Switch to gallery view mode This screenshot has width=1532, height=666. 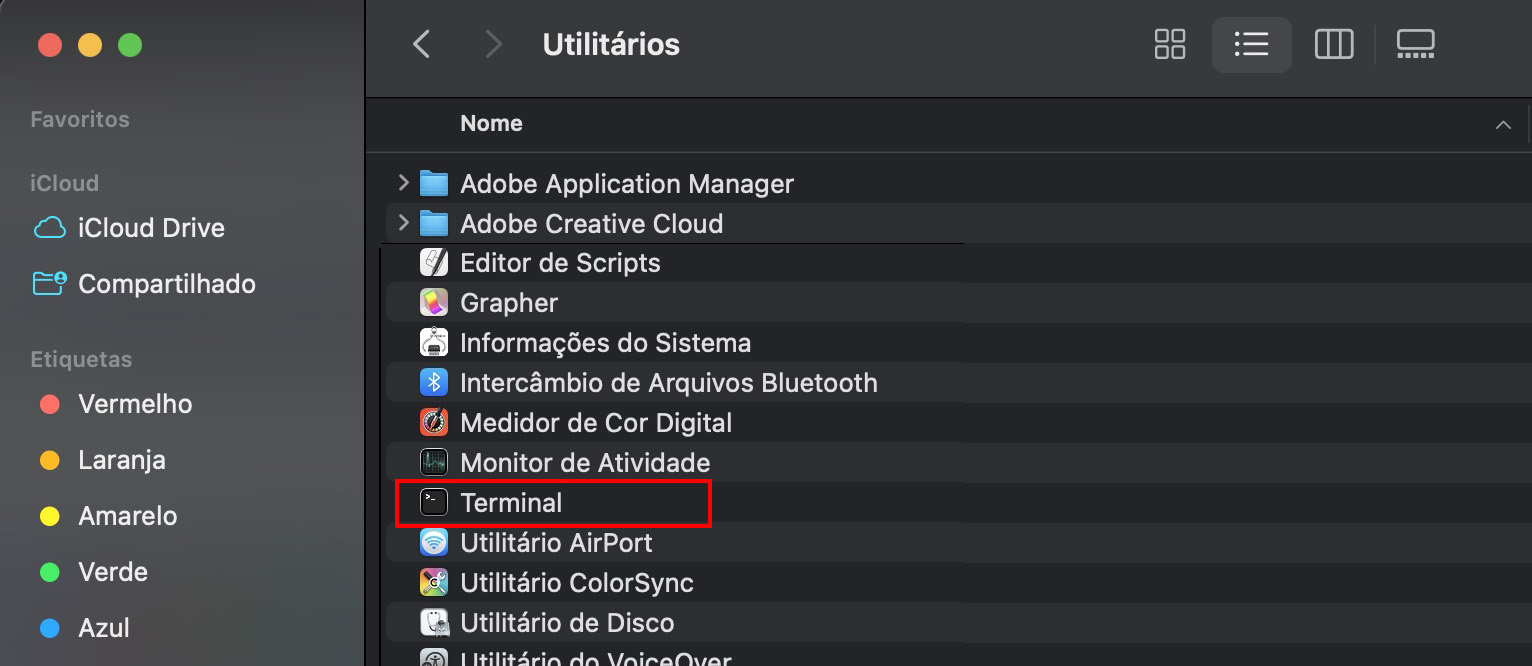tap(1416, 44)
